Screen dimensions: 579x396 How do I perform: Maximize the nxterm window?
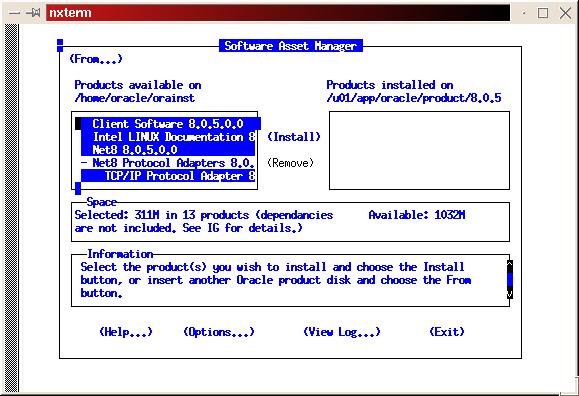tap(543, 13)
